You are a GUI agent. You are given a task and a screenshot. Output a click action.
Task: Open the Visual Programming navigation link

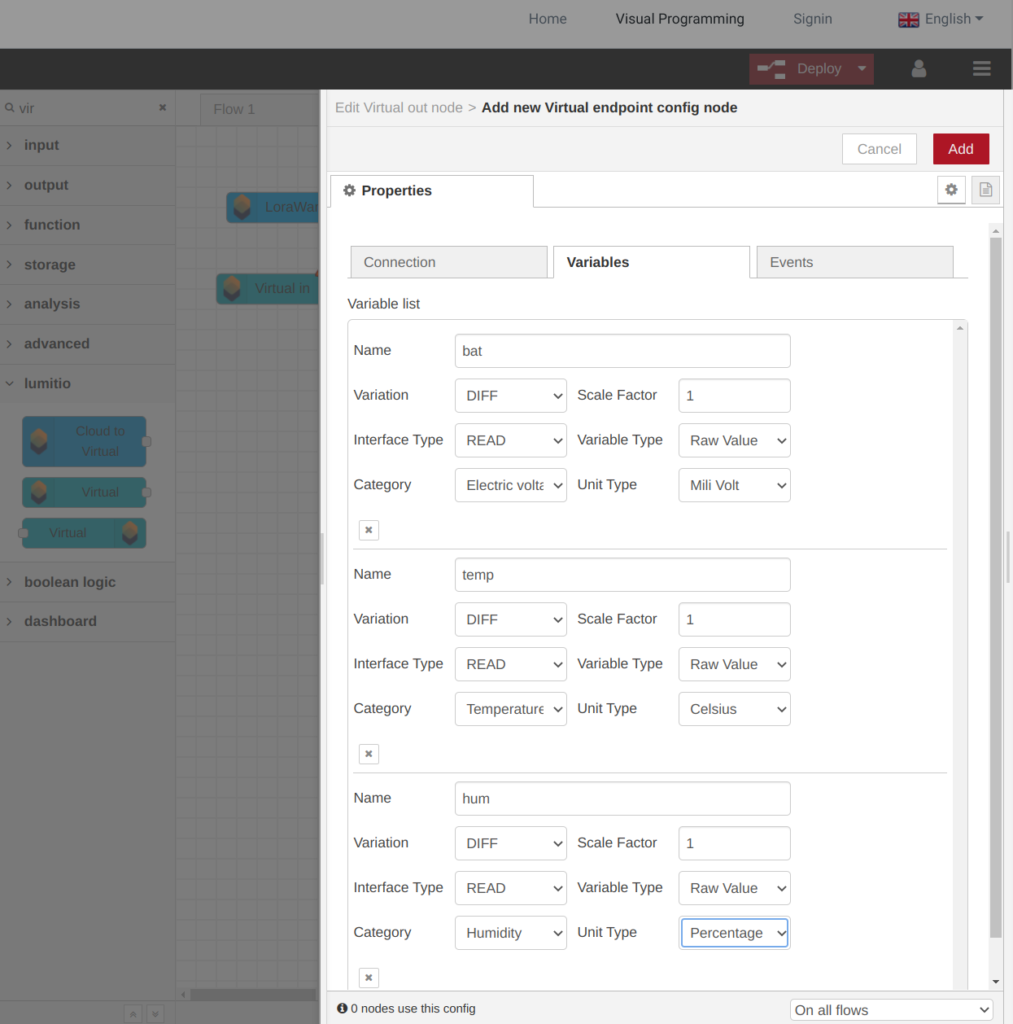click(x=679, y=19)
